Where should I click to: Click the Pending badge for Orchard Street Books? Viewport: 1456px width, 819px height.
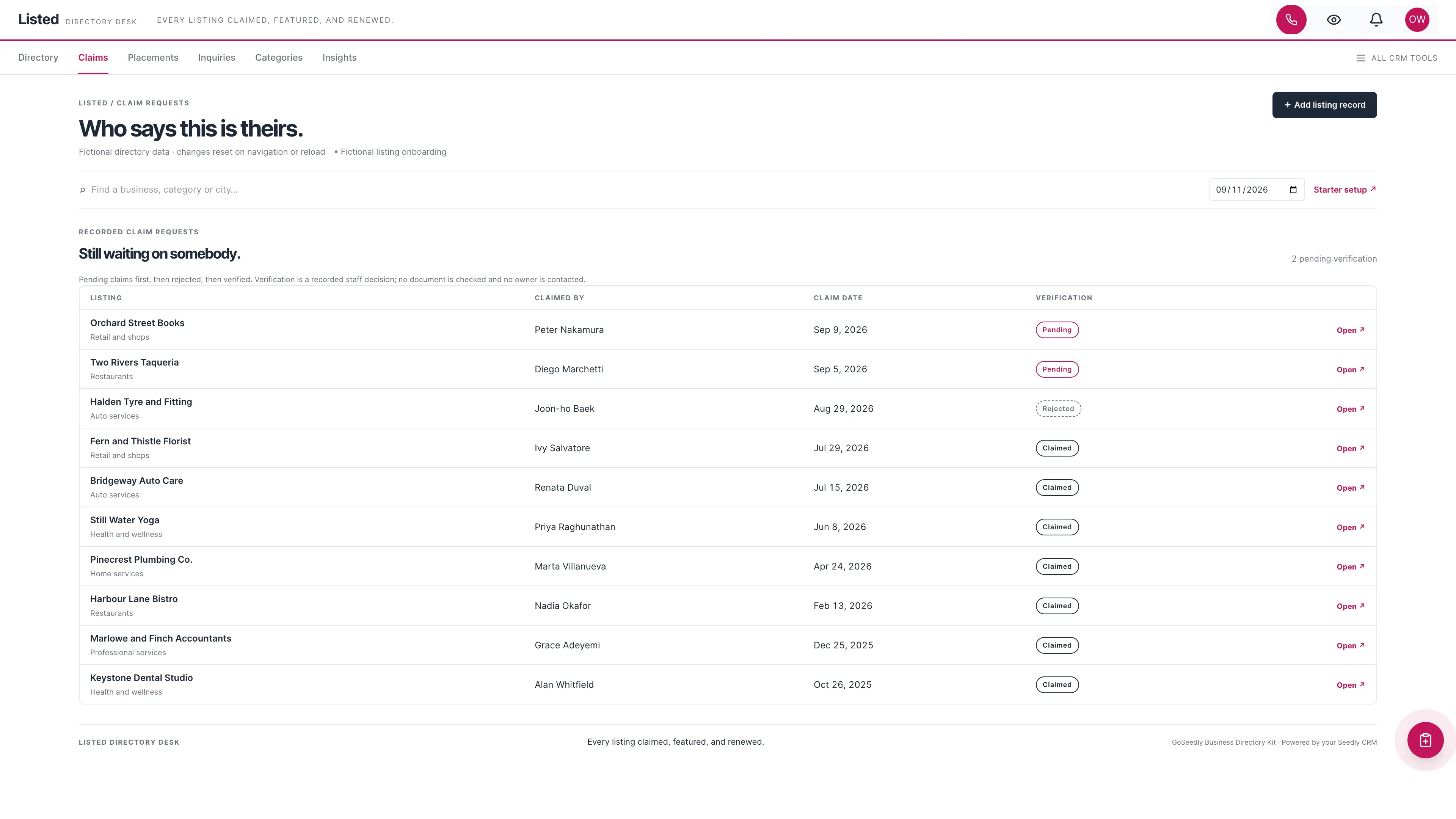coord(1056,330)
